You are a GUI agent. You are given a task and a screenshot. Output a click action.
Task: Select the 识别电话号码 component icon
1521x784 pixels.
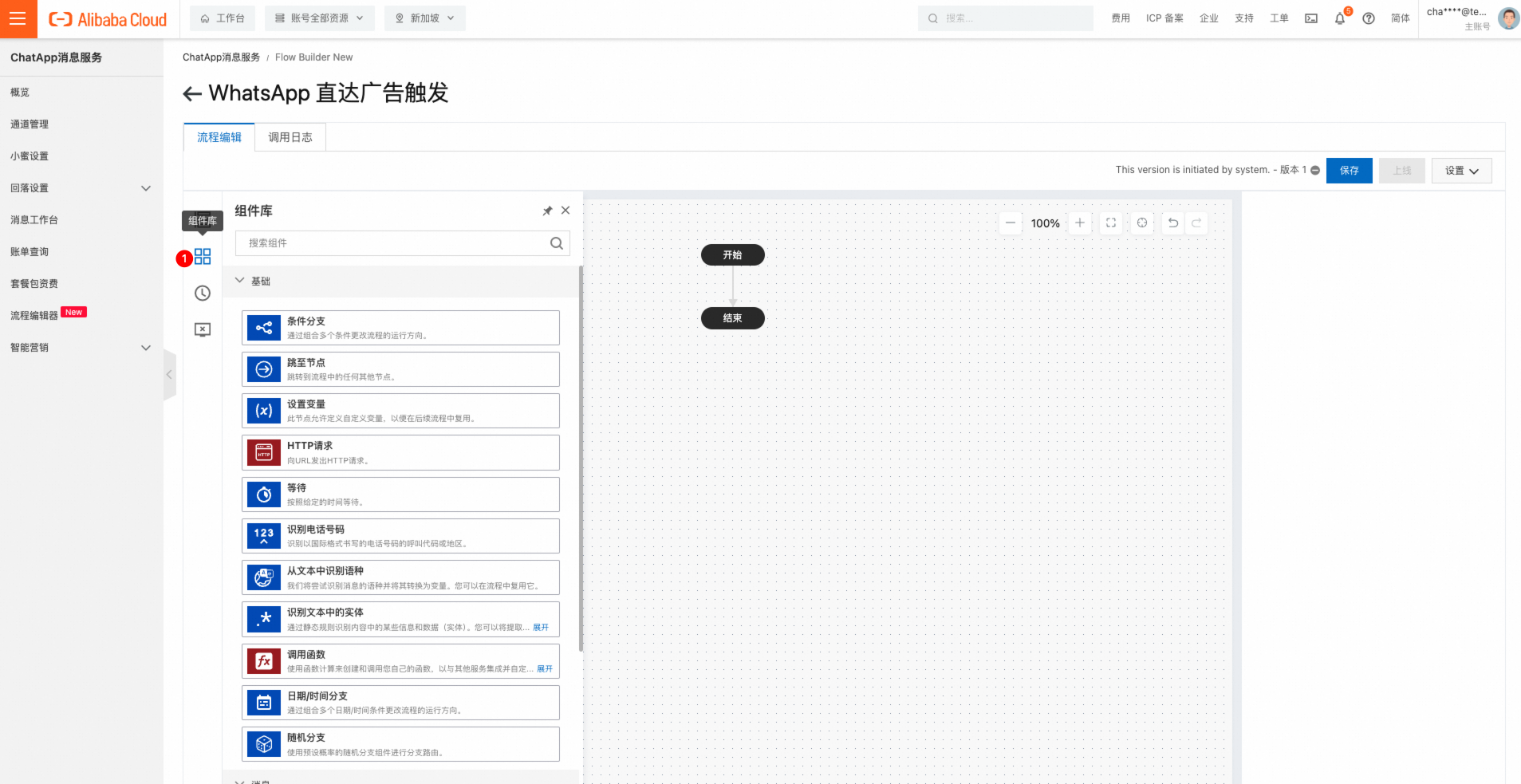point(264,536)
